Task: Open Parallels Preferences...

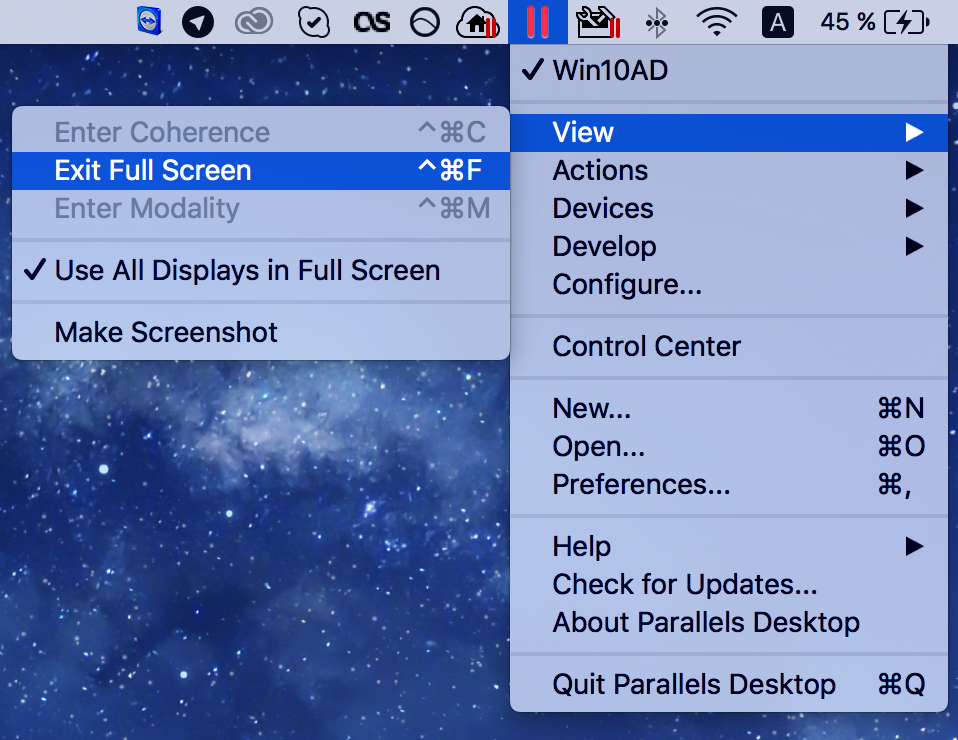Action: click(728, 484)
